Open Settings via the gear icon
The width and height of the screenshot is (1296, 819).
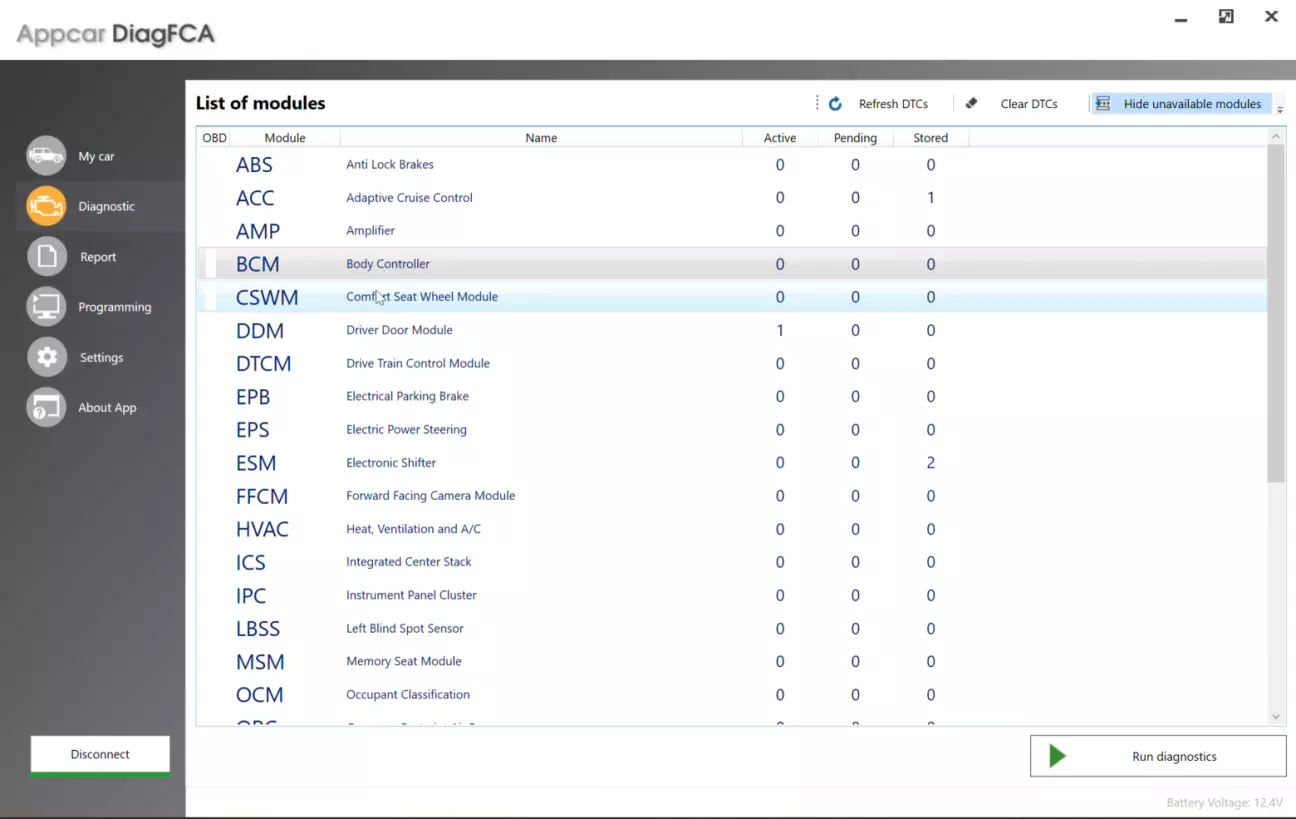pos(46,357)
